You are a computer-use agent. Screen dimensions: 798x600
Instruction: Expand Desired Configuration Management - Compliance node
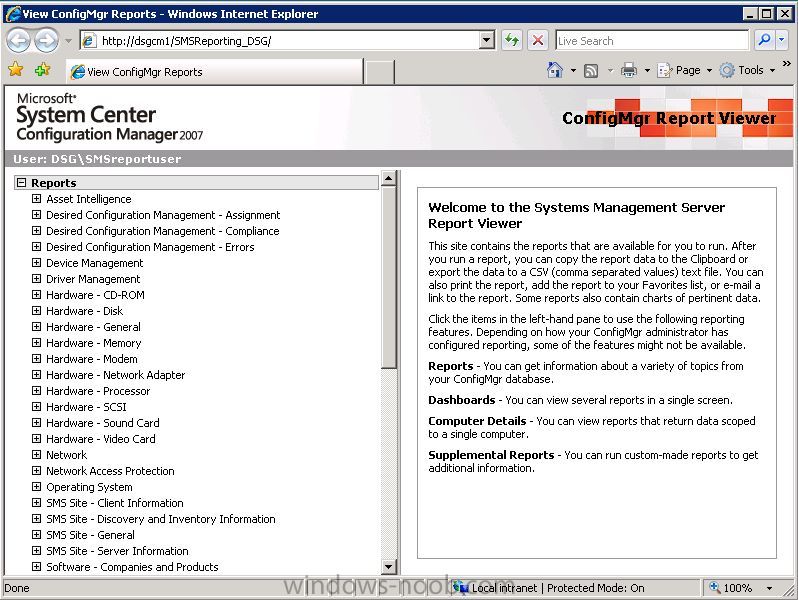click(36, 231)
